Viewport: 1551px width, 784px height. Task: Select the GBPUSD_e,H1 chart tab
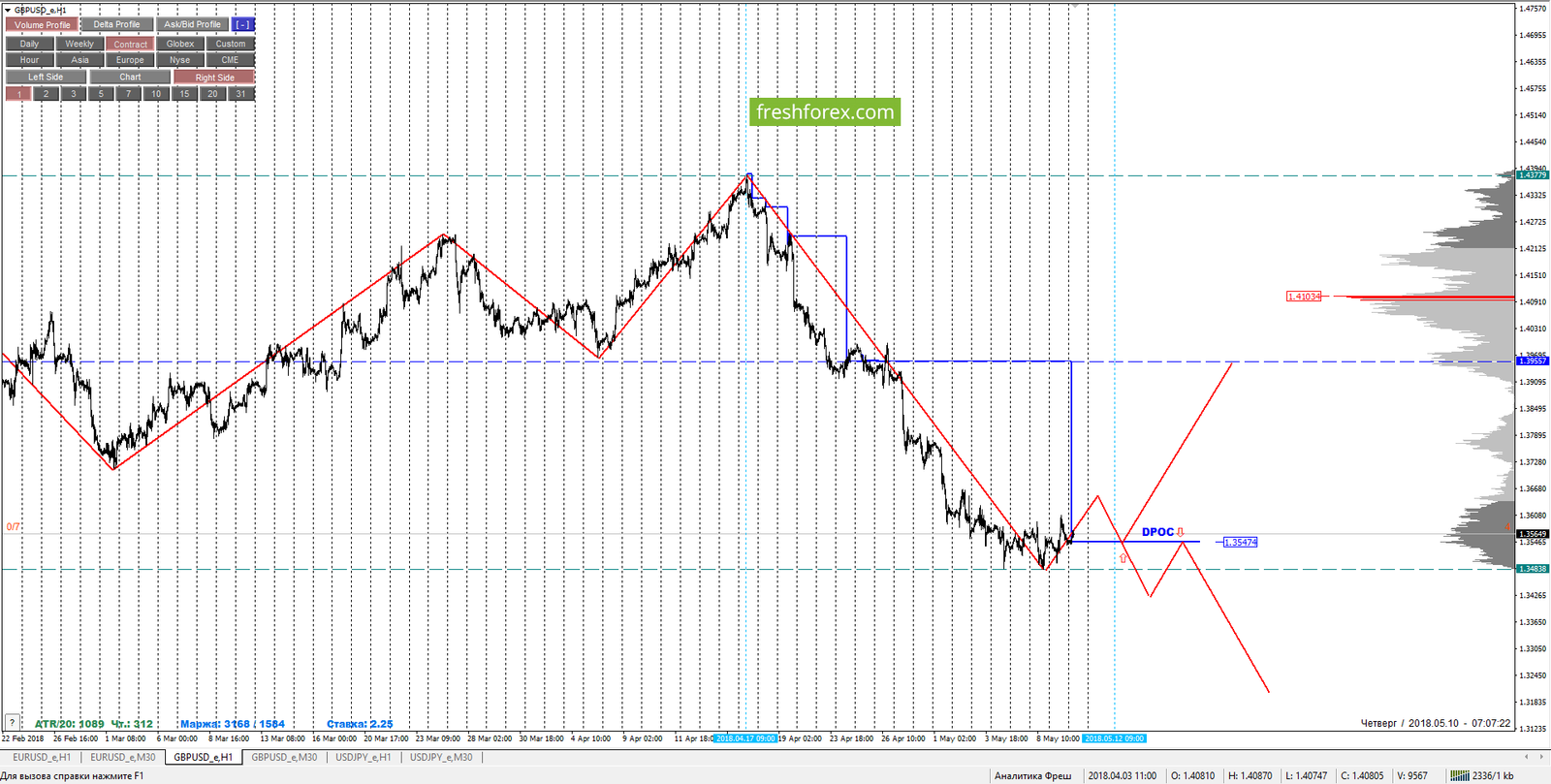tap(204, 757)
